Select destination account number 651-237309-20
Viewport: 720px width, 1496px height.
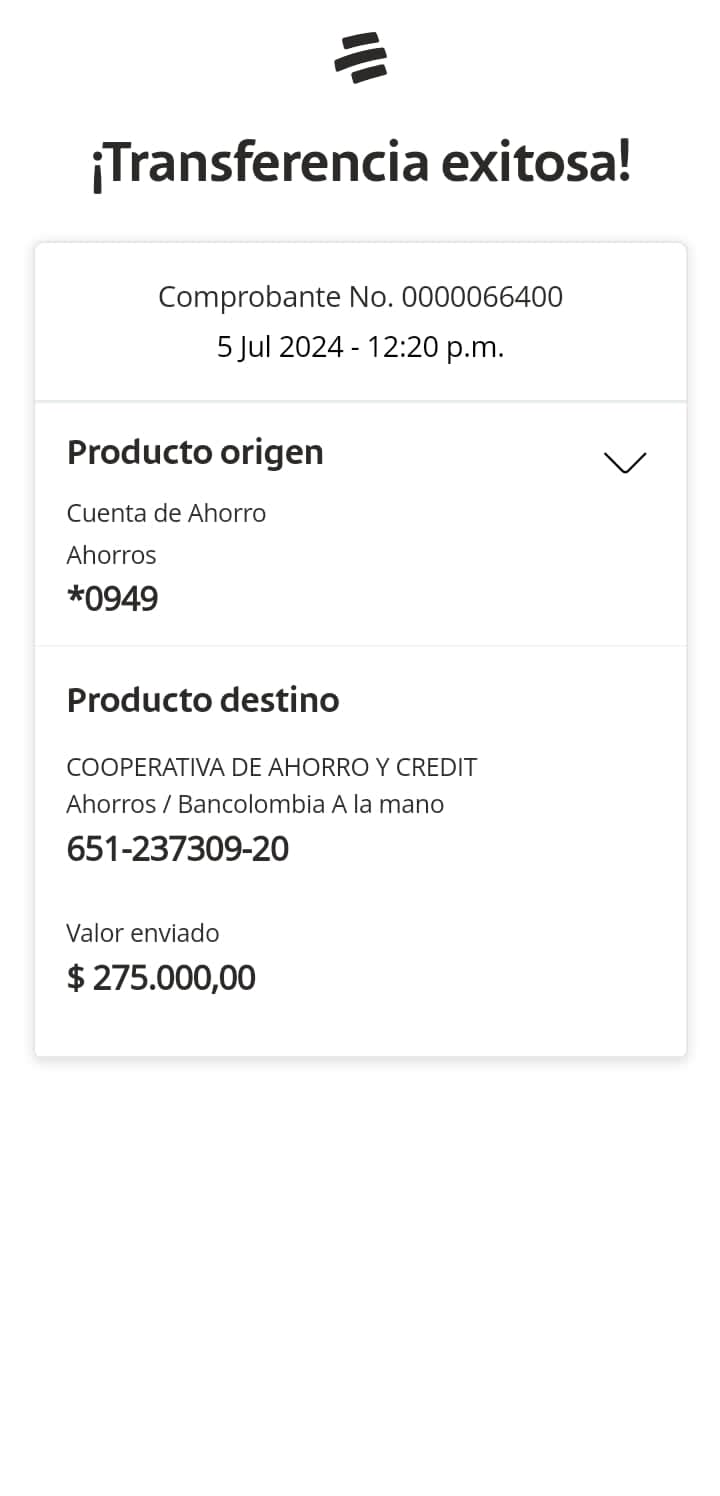177,849
